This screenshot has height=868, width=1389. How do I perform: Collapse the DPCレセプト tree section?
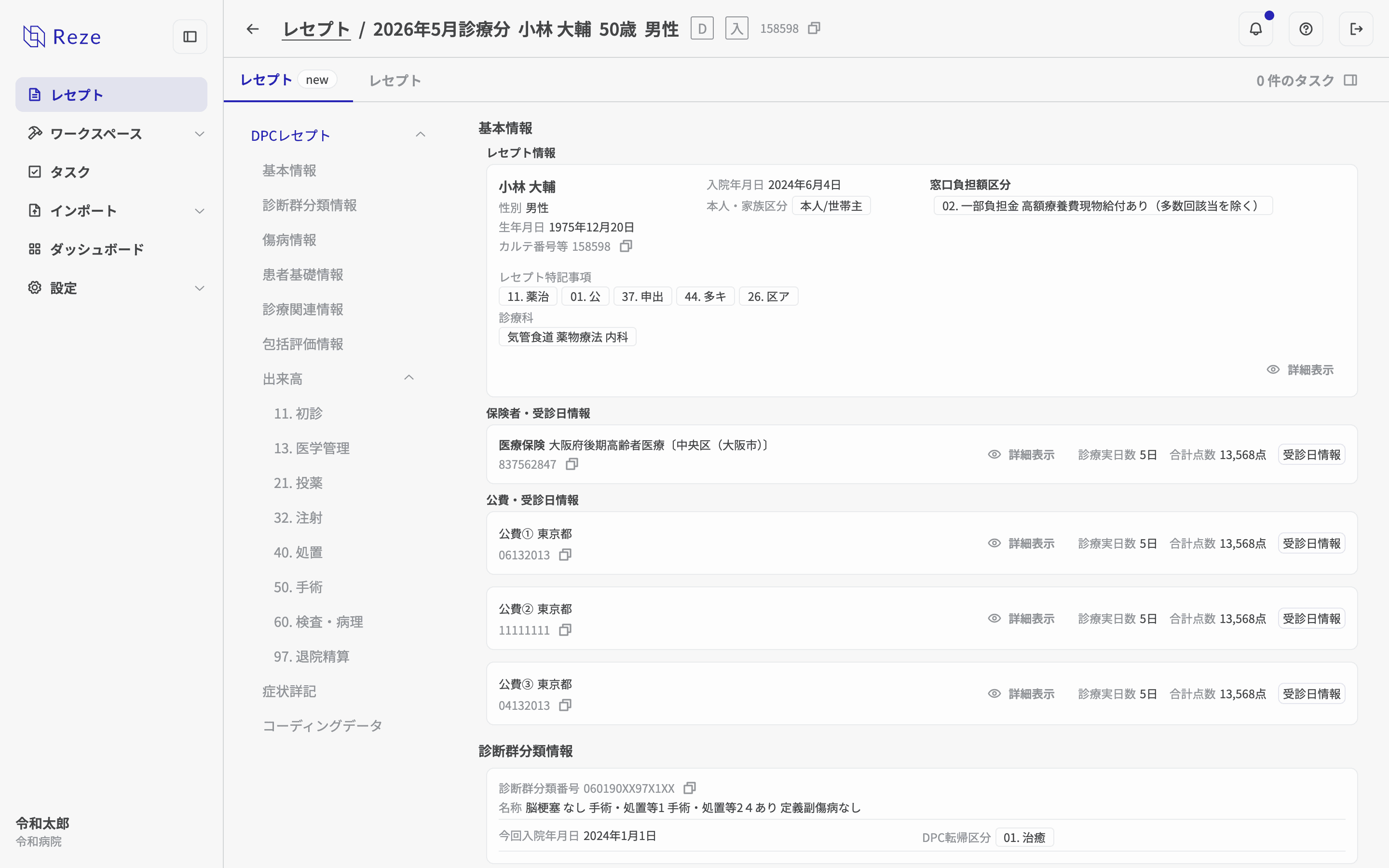pyautogui.click(x=421, y=135)
